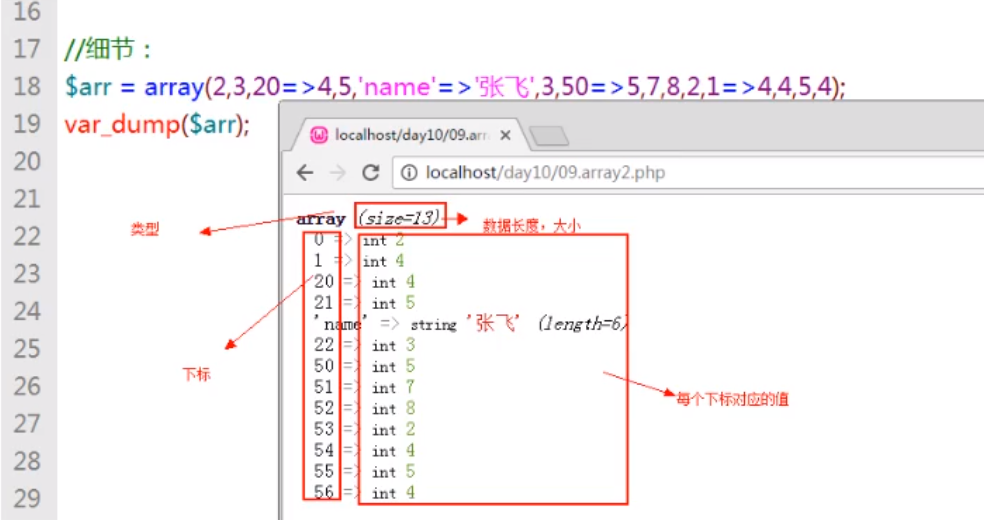Close the localhost/day10/09.arr tab
The height and width of the screenshot is (520, 984).
pyautogui.click(x=505, y=135)
